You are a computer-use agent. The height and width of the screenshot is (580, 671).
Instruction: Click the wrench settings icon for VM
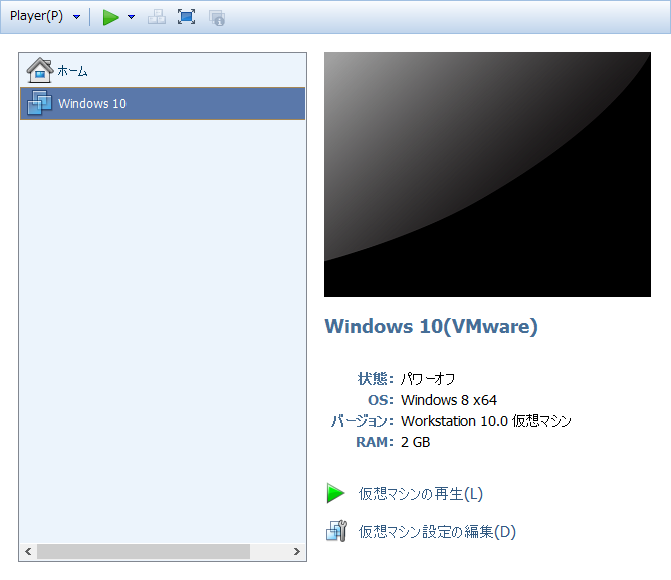pyautogui.click(x=336, y=531)
